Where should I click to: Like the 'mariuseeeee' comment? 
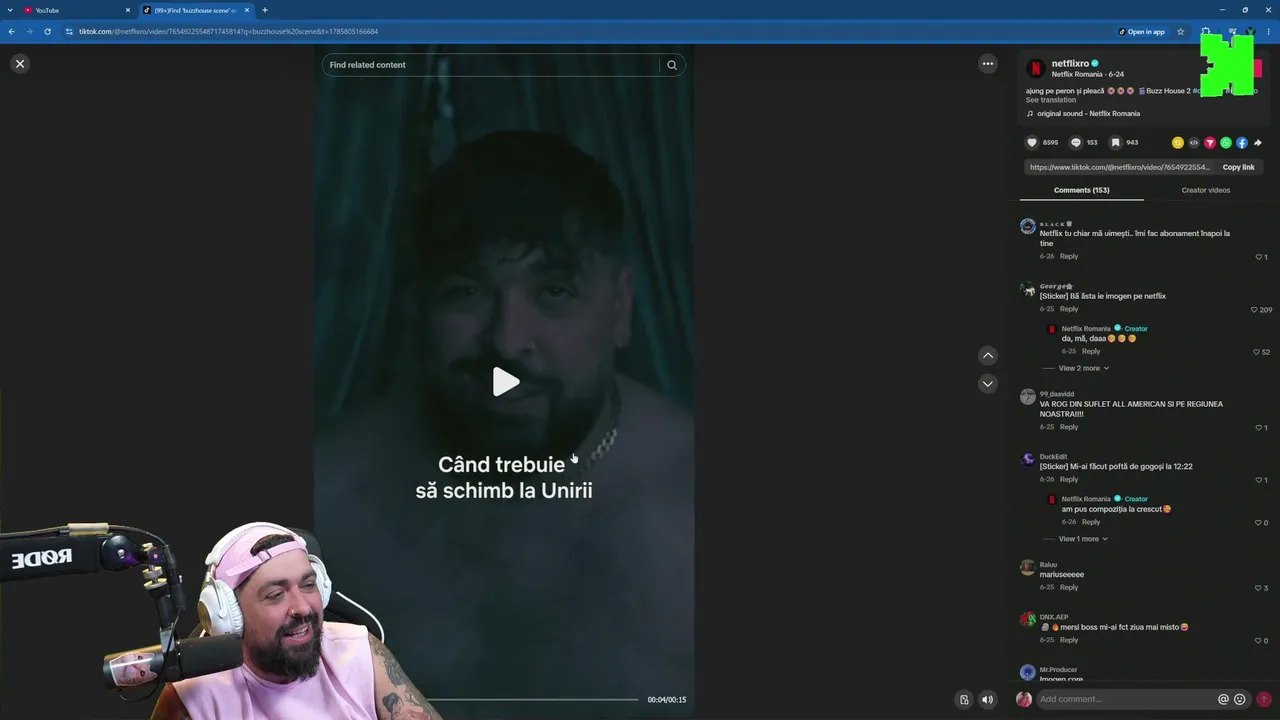click(x=1259, y=588)
